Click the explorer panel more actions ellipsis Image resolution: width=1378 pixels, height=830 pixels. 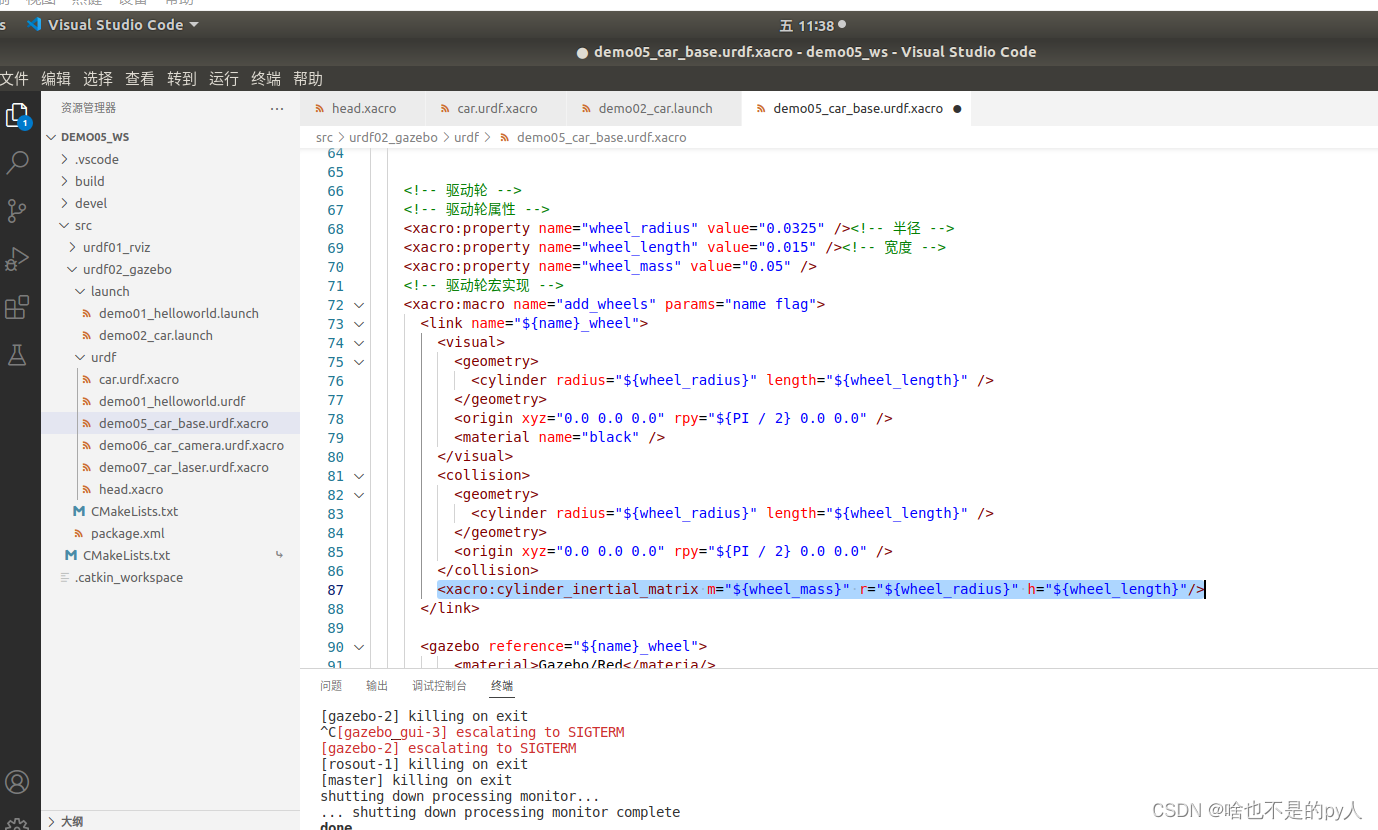tap(277, 108)
